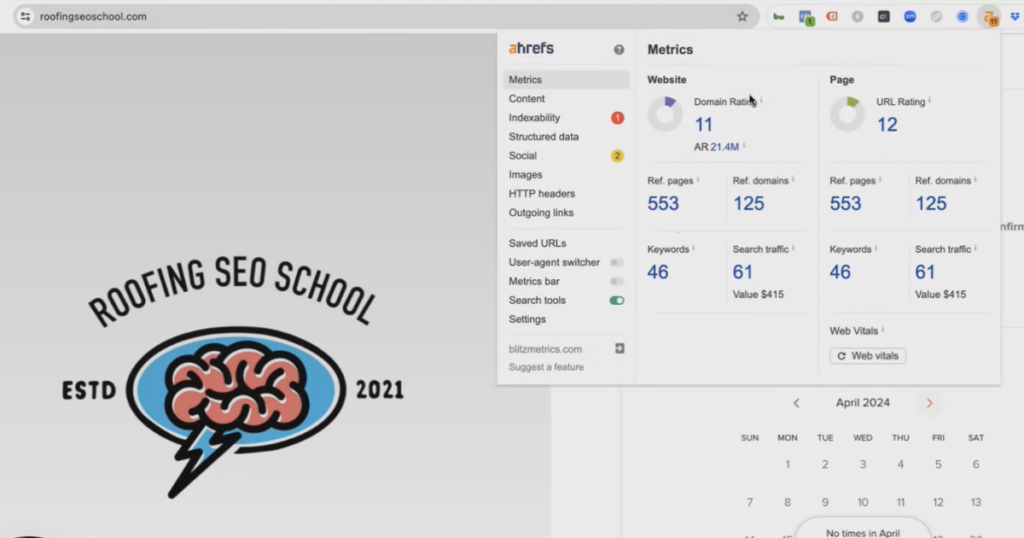Click the gray chain link extension icon

click(x=936, y=16)
